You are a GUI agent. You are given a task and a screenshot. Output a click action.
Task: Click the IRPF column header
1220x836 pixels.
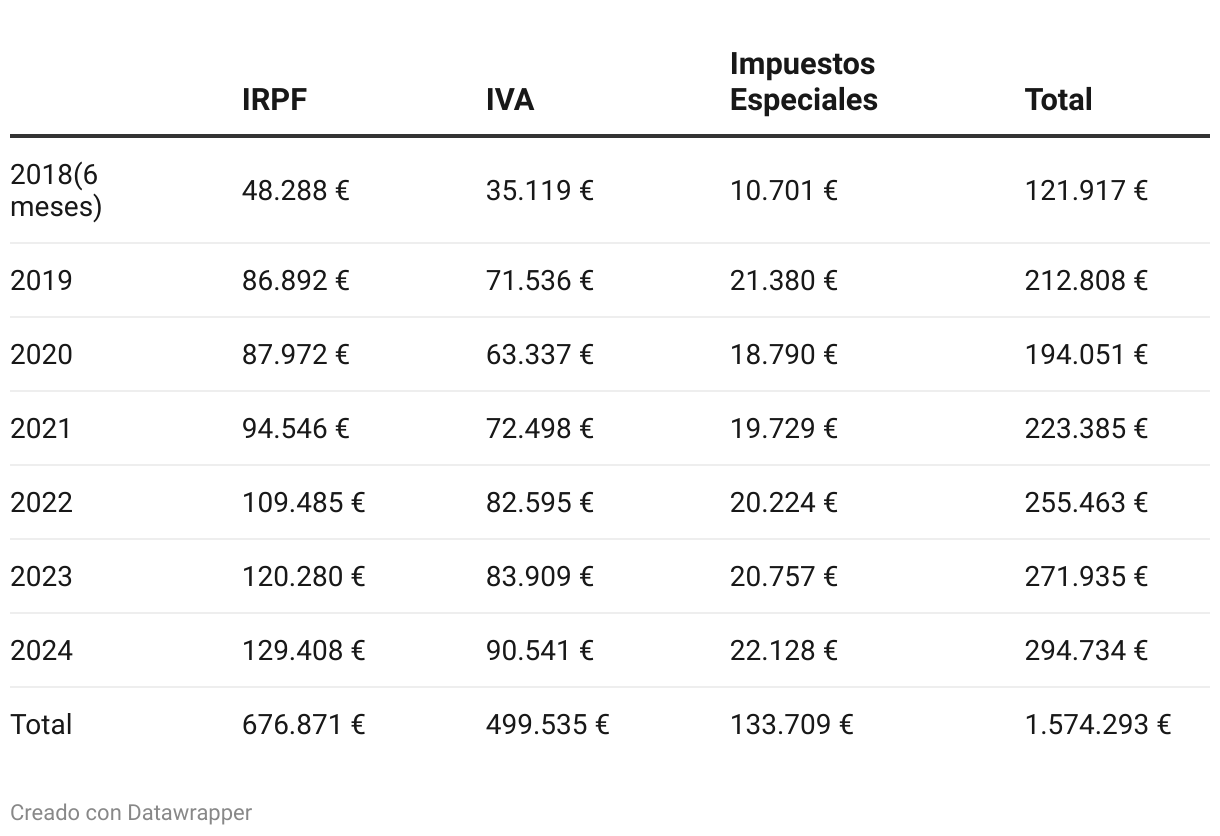[x=274, y=100]
